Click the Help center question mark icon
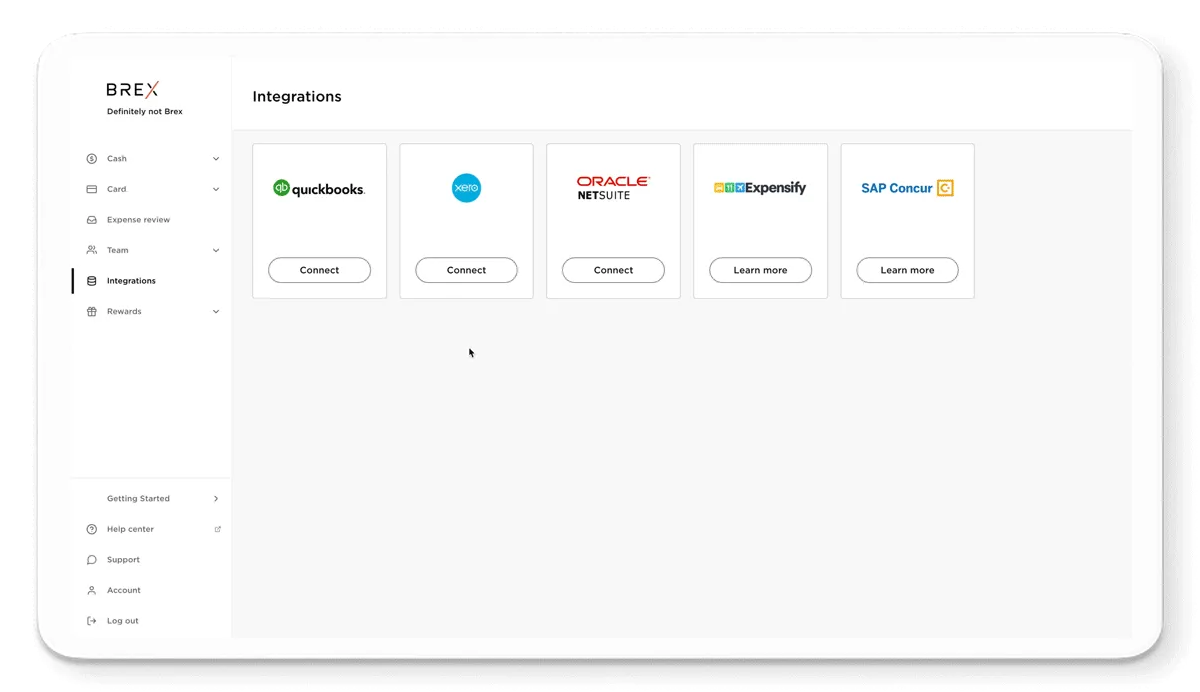The width and height of the screenshot is (1200, 692). coord(92,529)
